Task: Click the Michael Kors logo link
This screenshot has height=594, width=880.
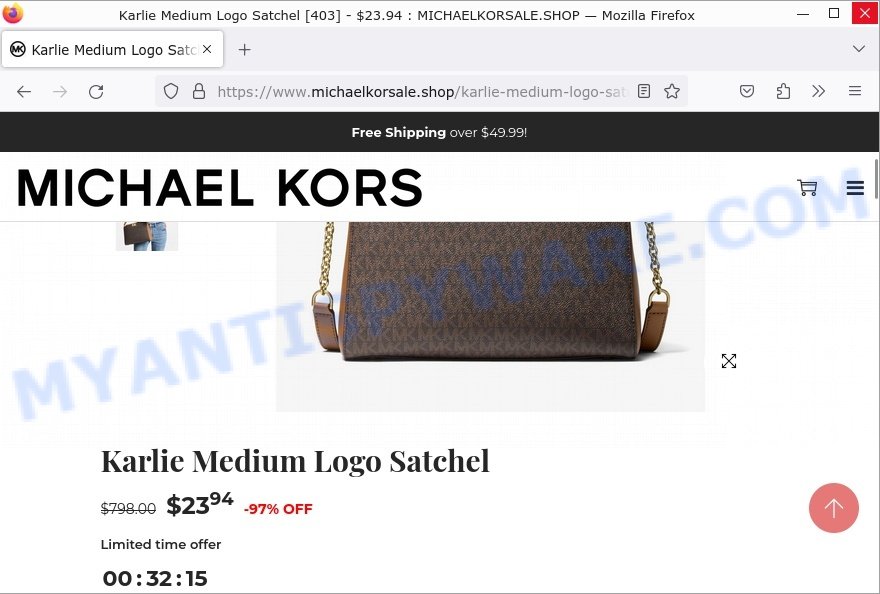Action: [x=219, y=188]
